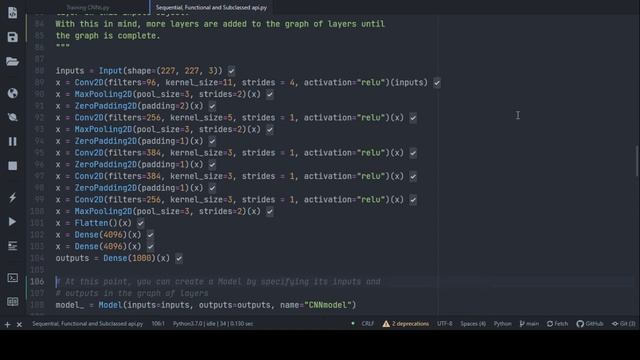Viewport: 640px width, 360px height.
Task: Click the play triangle run icon
Action: click(12, 222)
